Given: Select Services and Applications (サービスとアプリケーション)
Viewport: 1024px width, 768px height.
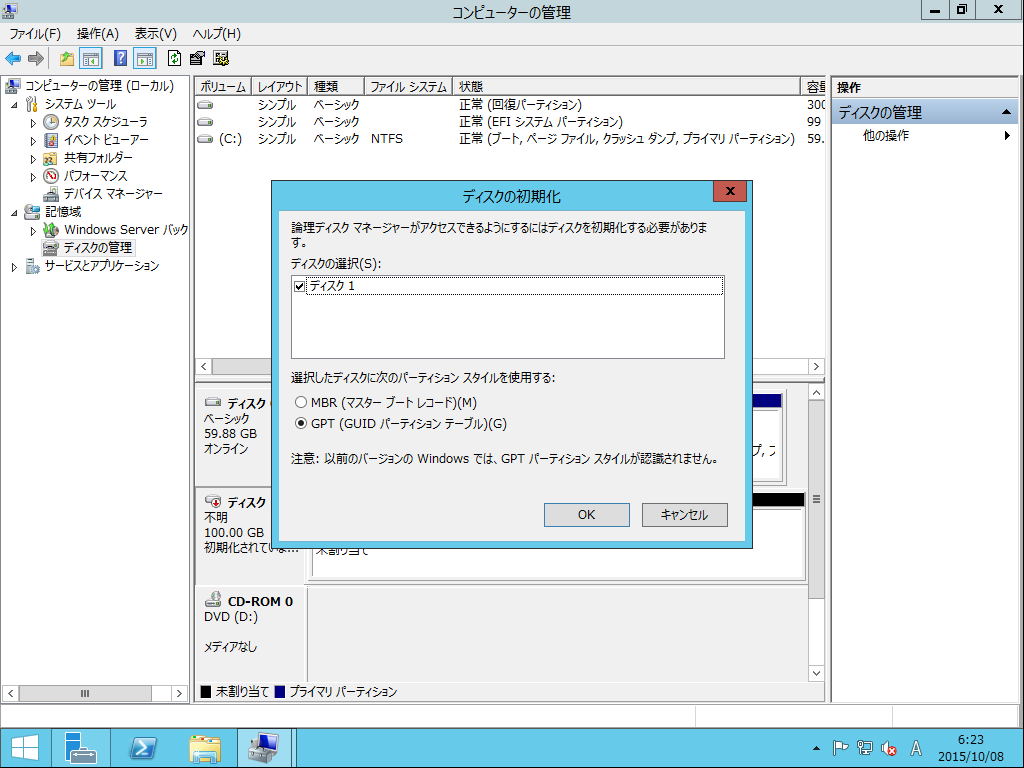Looking at the screenshot, I should pyautogui.click(x=102, y=266).
